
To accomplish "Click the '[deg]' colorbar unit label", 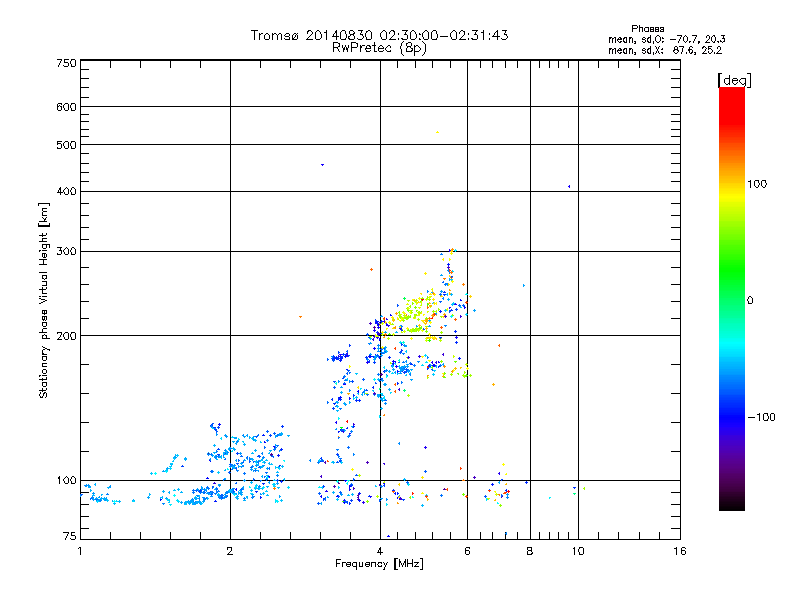I will point(734,80).
